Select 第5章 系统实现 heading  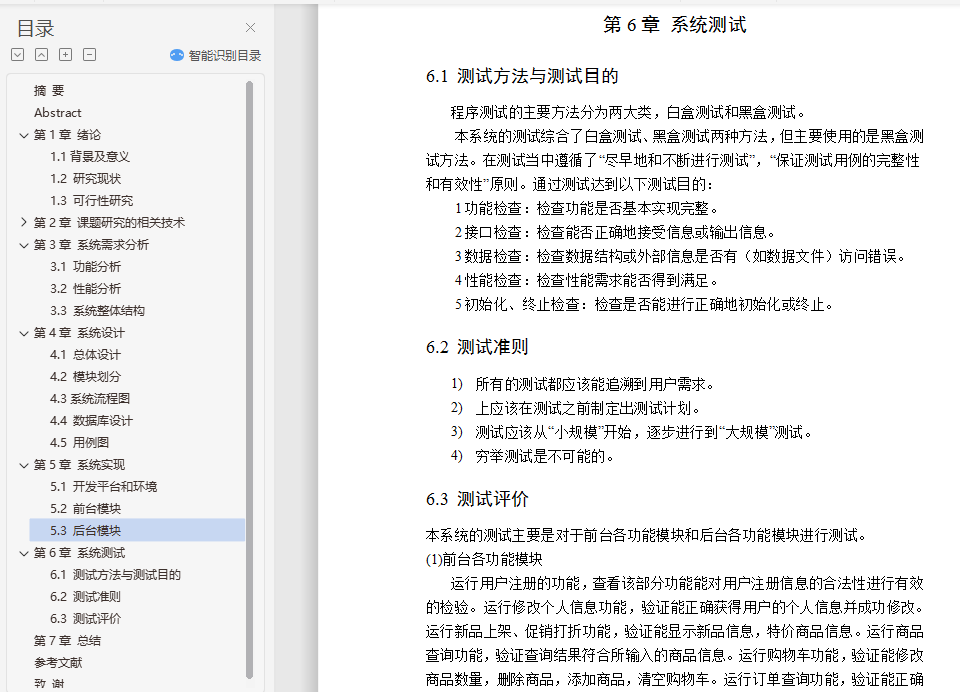point(79,465)
